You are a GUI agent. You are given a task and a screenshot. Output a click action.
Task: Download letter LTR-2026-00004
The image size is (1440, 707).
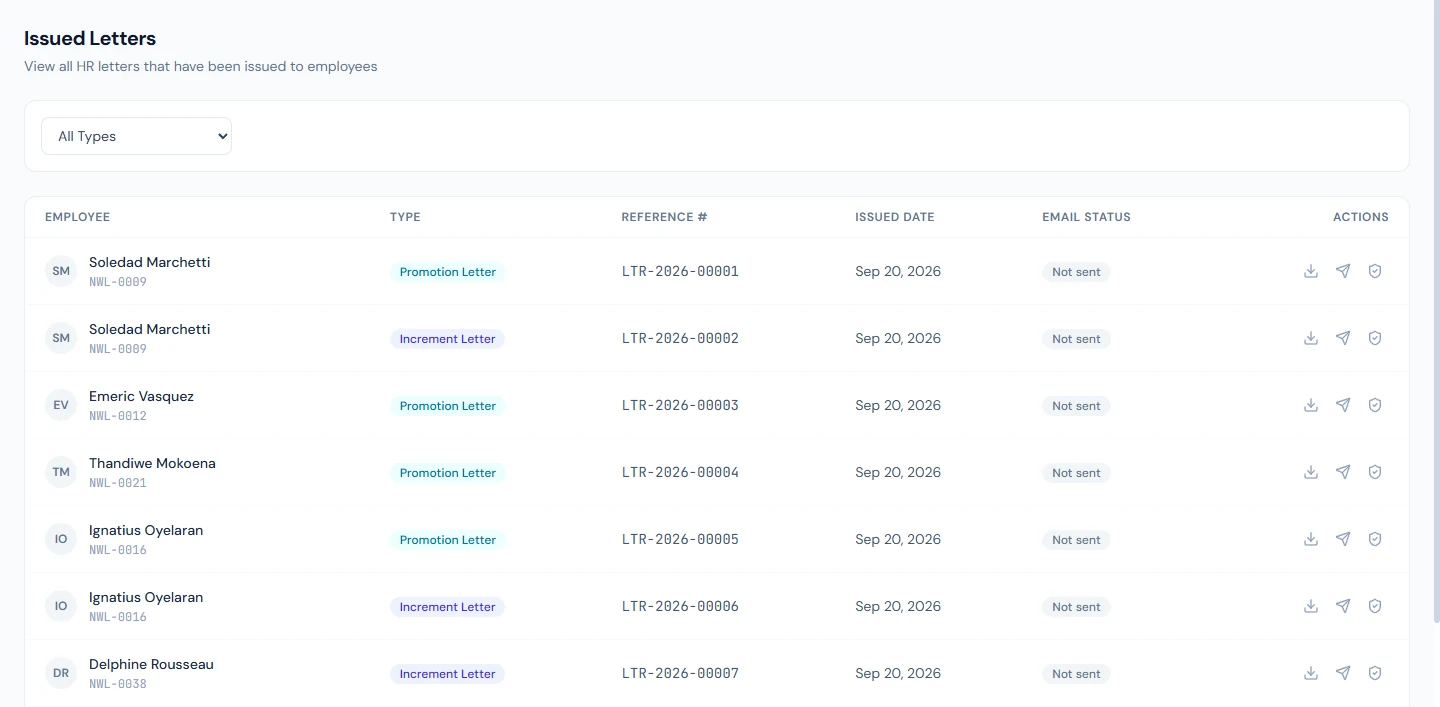[x=1311, y=472]
